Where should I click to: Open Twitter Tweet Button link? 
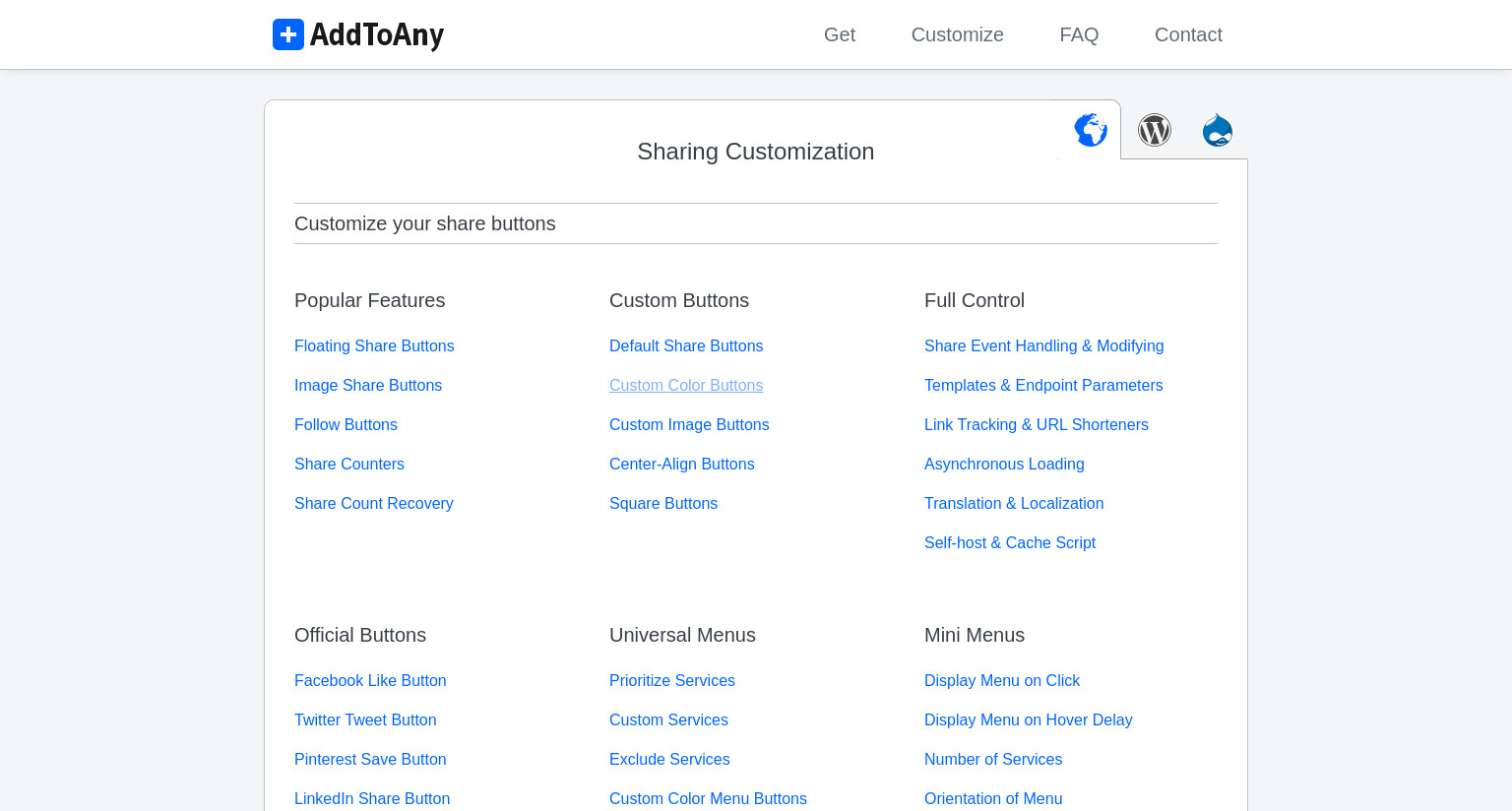point(365,719)
